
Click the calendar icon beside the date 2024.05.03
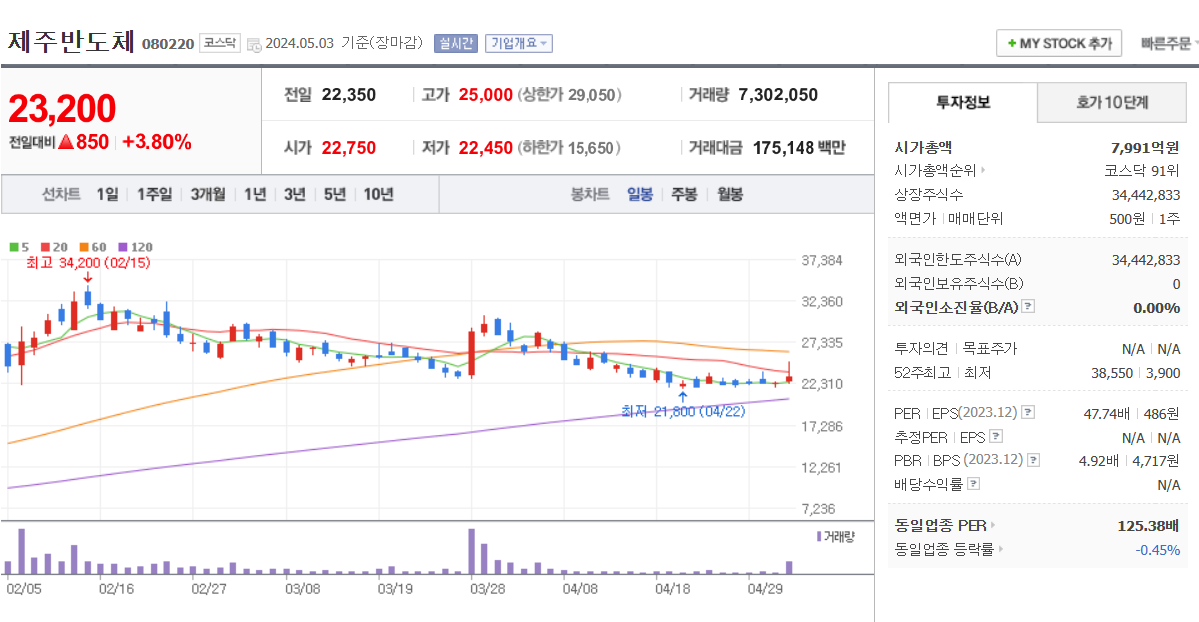point(254,44)
